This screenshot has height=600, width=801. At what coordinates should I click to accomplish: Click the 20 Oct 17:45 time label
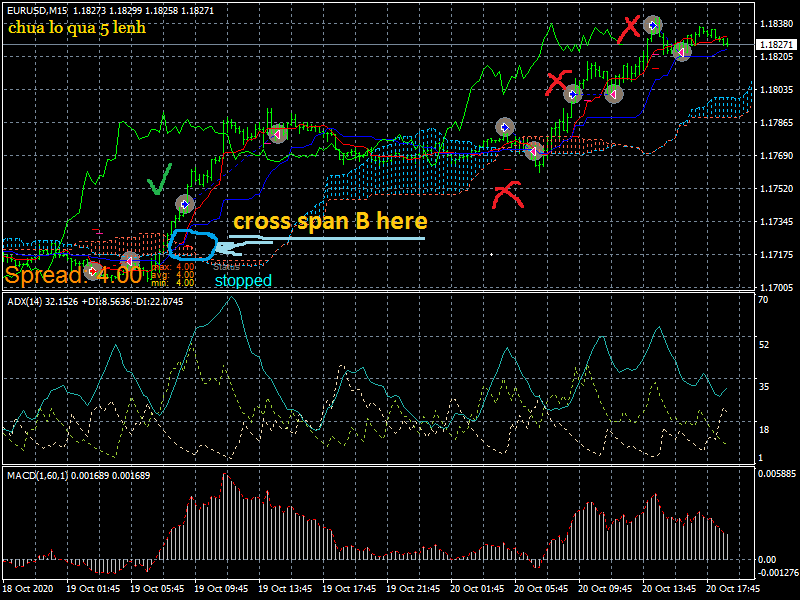[x=733, y=589]
